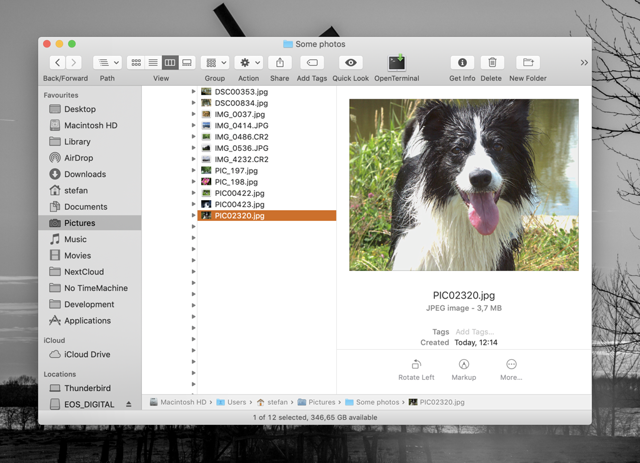Click Rotate Left in preview

point(416,370)
